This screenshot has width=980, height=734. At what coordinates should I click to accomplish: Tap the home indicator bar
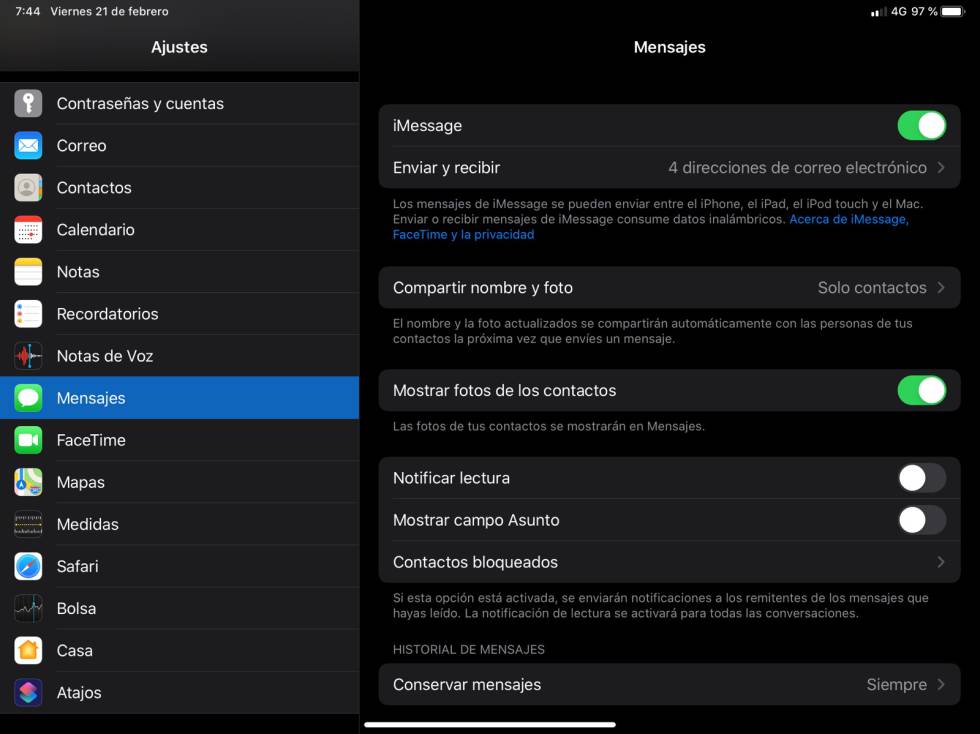pos(490,725)
